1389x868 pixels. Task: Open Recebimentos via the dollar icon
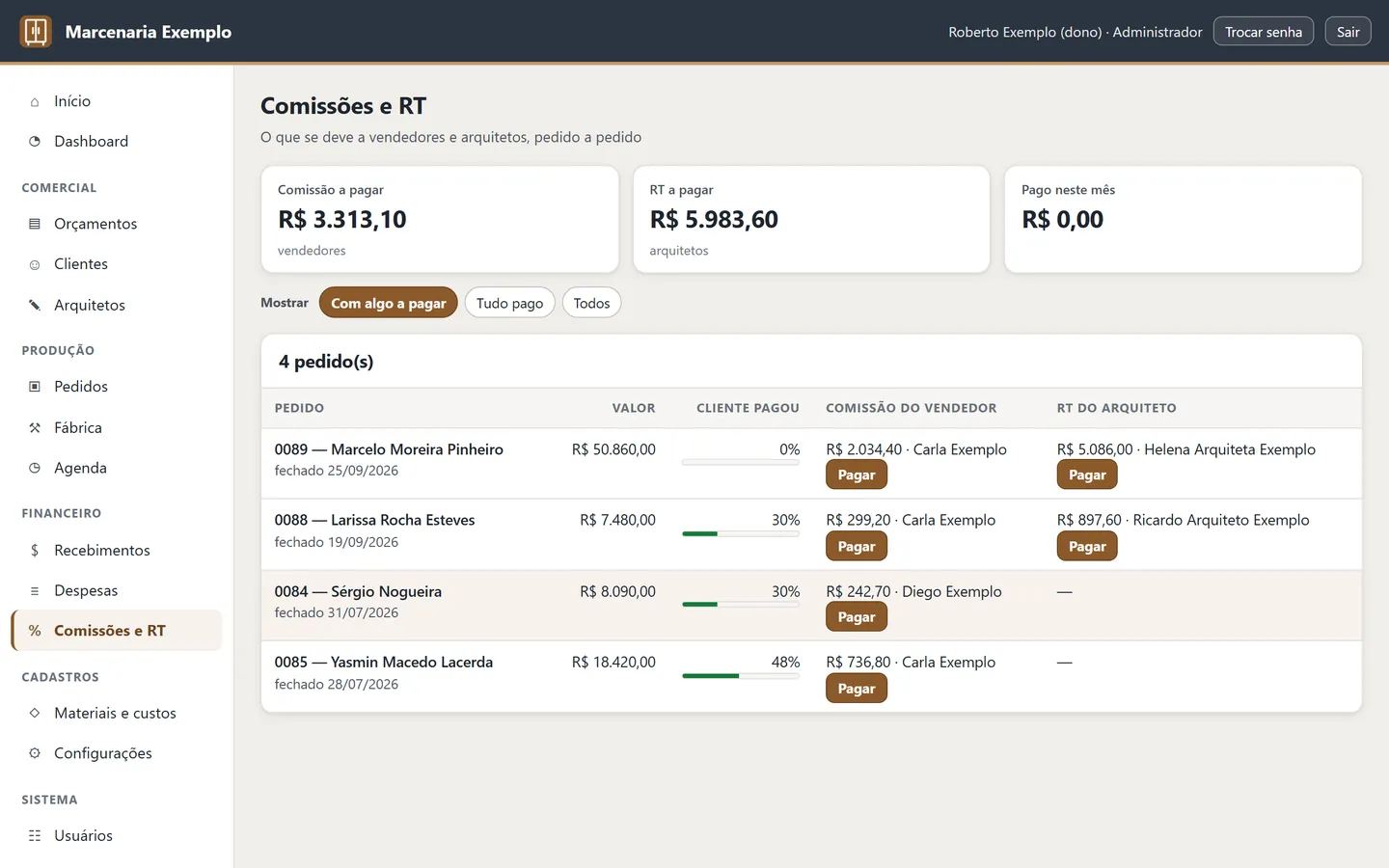[35, 550]
